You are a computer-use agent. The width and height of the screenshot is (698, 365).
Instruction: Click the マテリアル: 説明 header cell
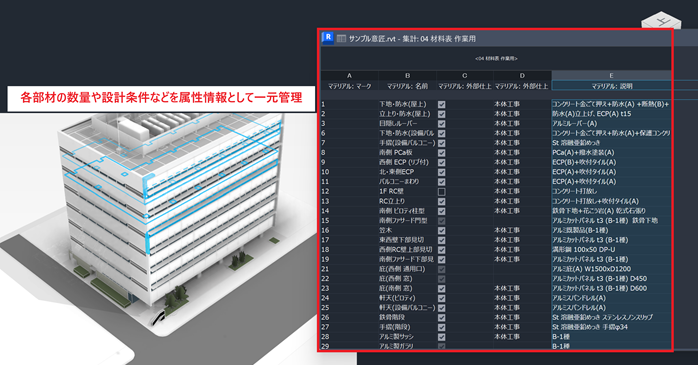tap(611, 86)
